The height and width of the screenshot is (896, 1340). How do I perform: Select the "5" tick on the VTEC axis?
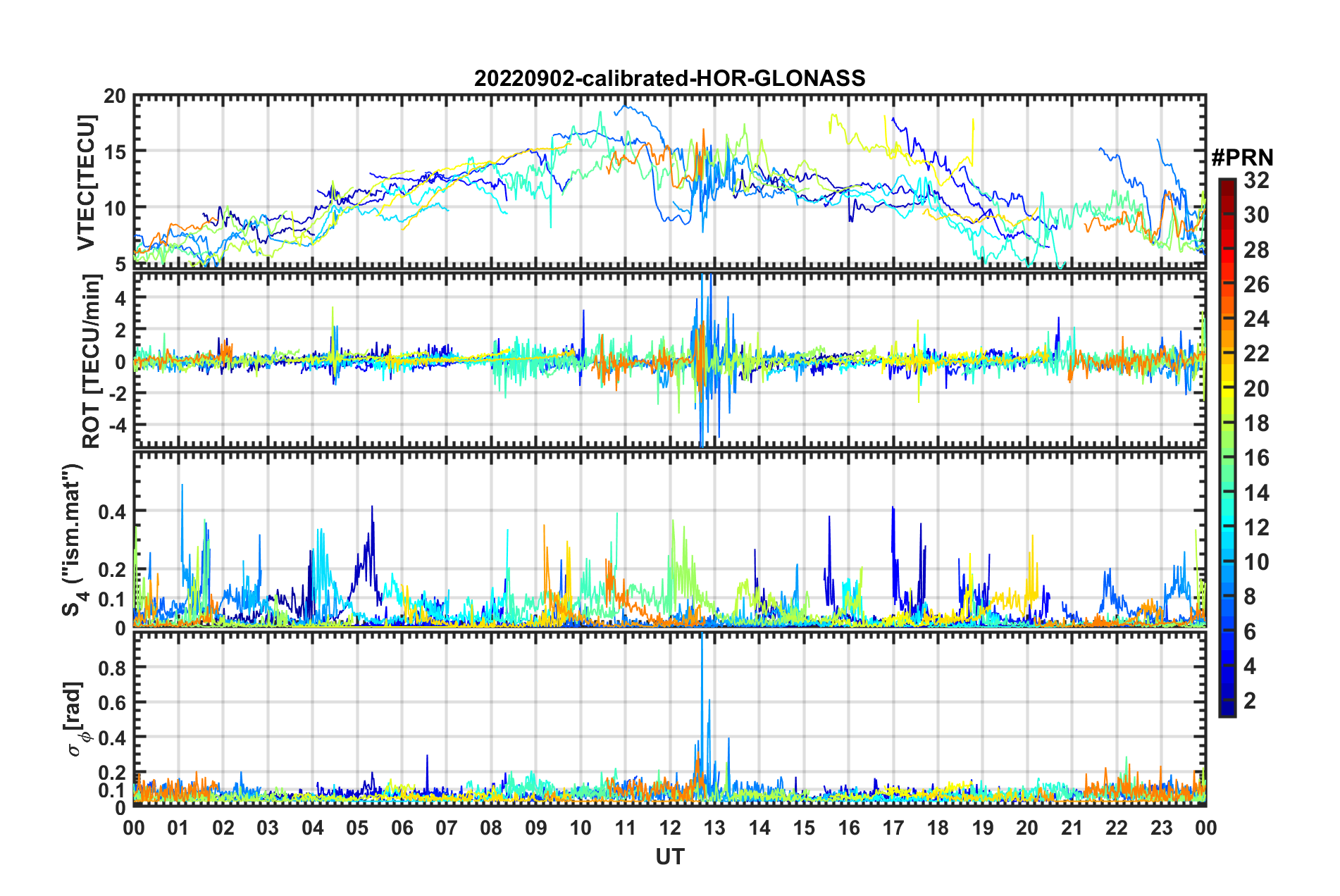(120, 264)
